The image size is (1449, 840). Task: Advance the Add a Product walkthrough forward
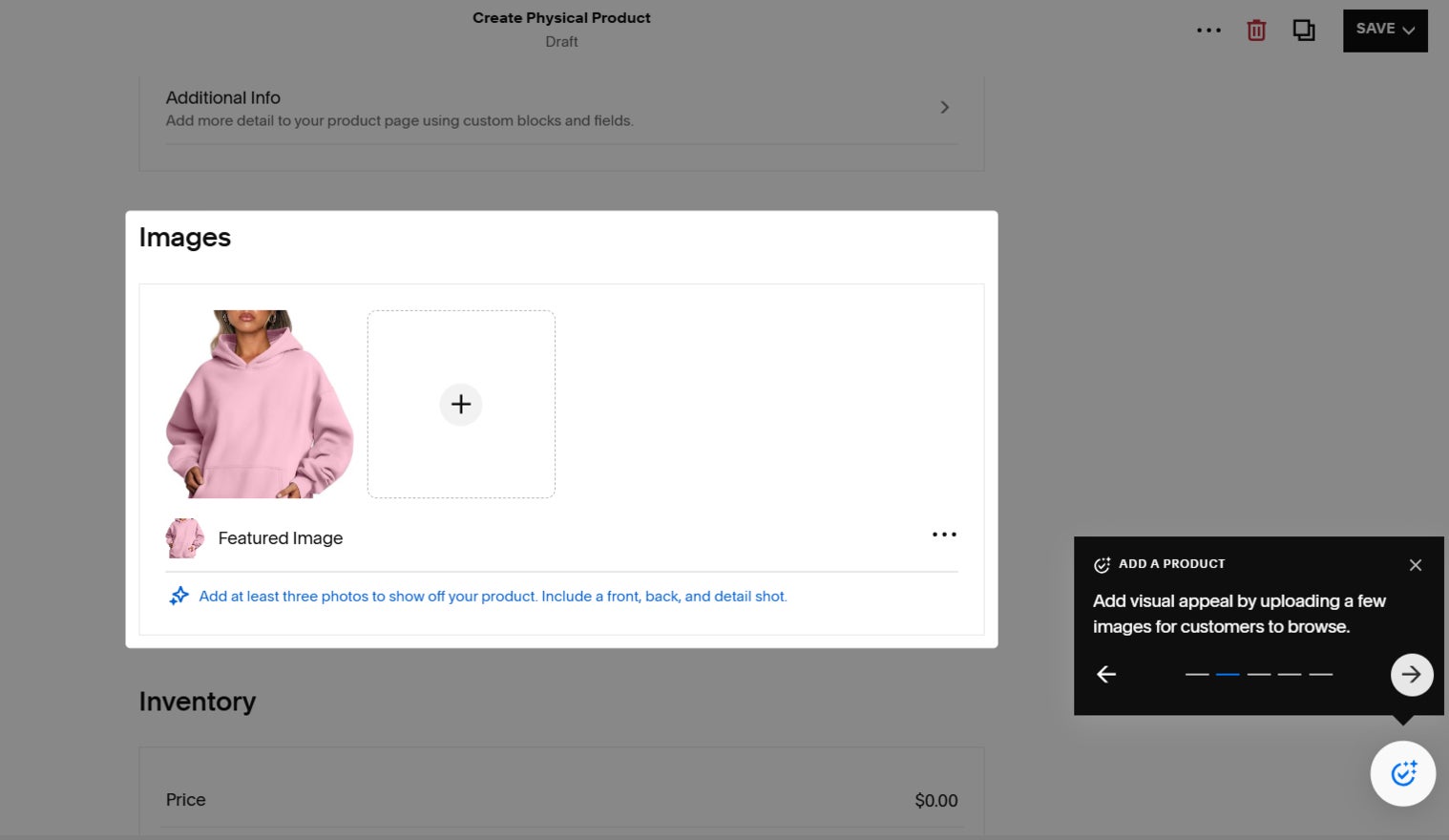[x=1411, y=674]
